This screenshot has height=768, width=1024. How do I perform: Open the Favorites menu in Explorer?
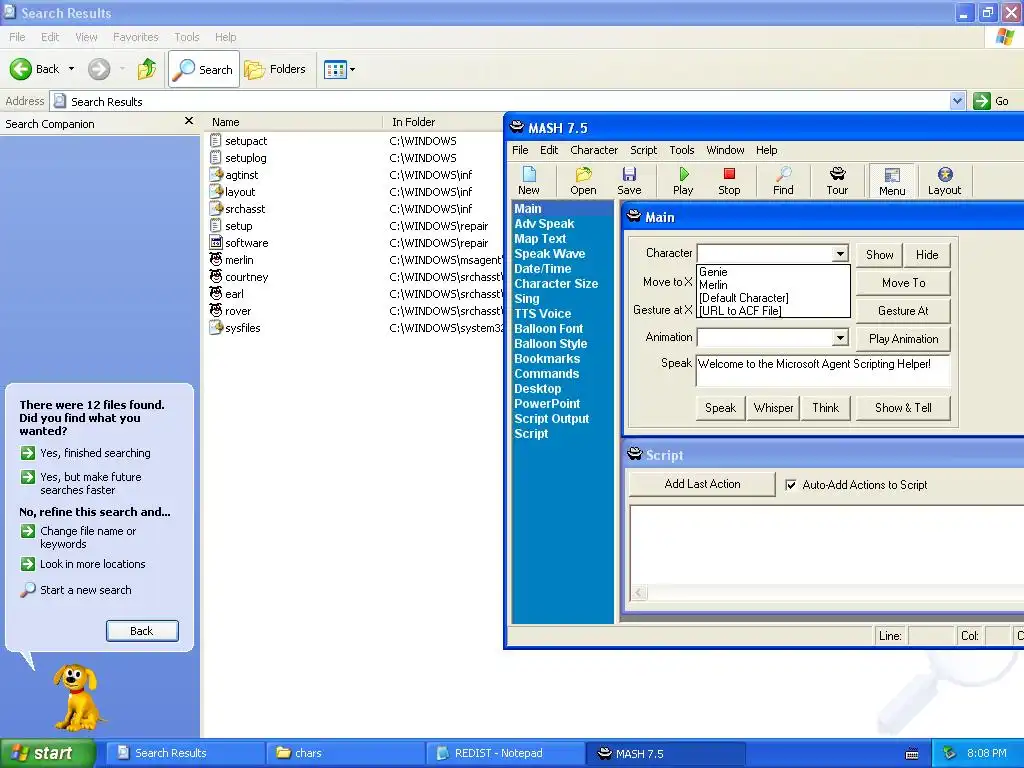pos(135,37)
